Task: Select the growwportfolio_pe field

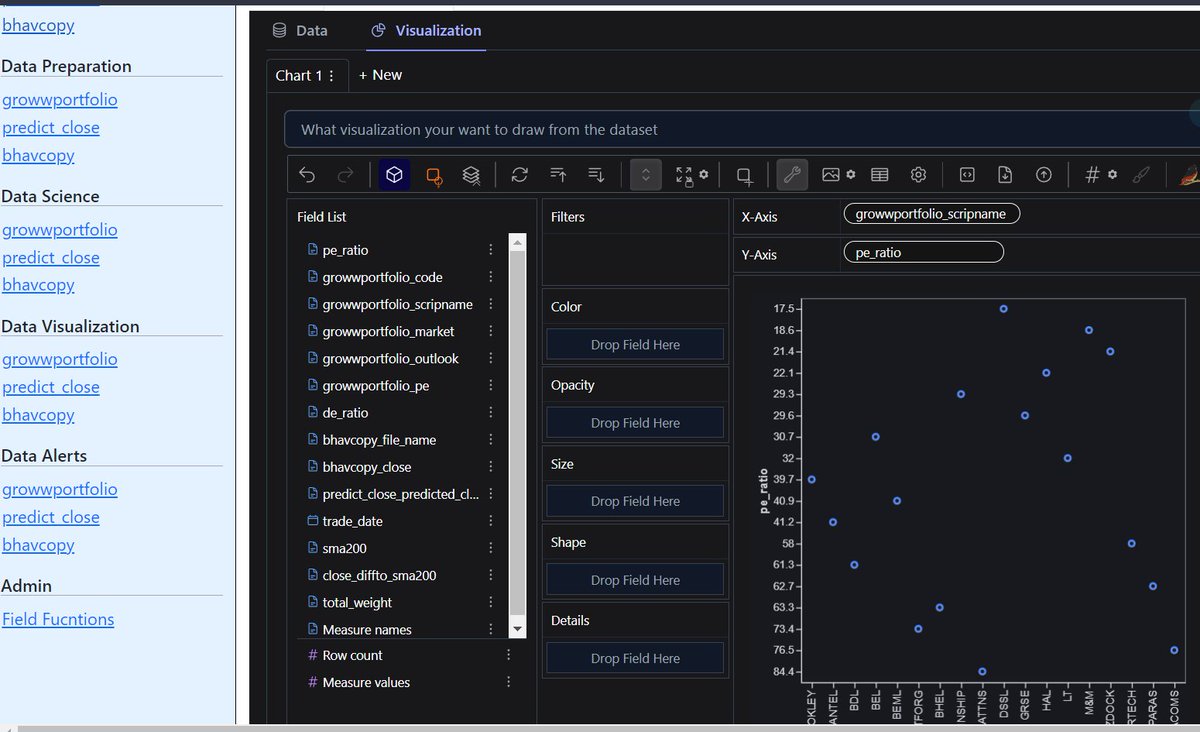Action: [376, 385]
